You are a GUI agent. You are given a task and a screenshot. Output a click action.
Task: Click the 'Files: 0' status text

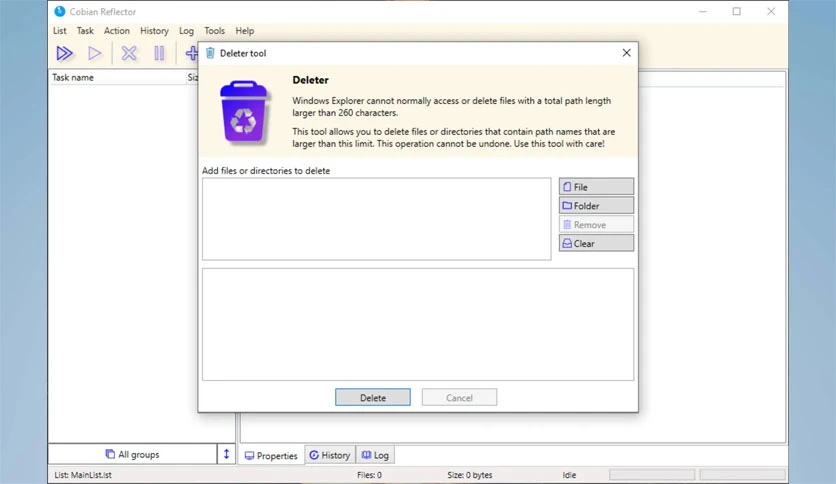tap(369, 474)
